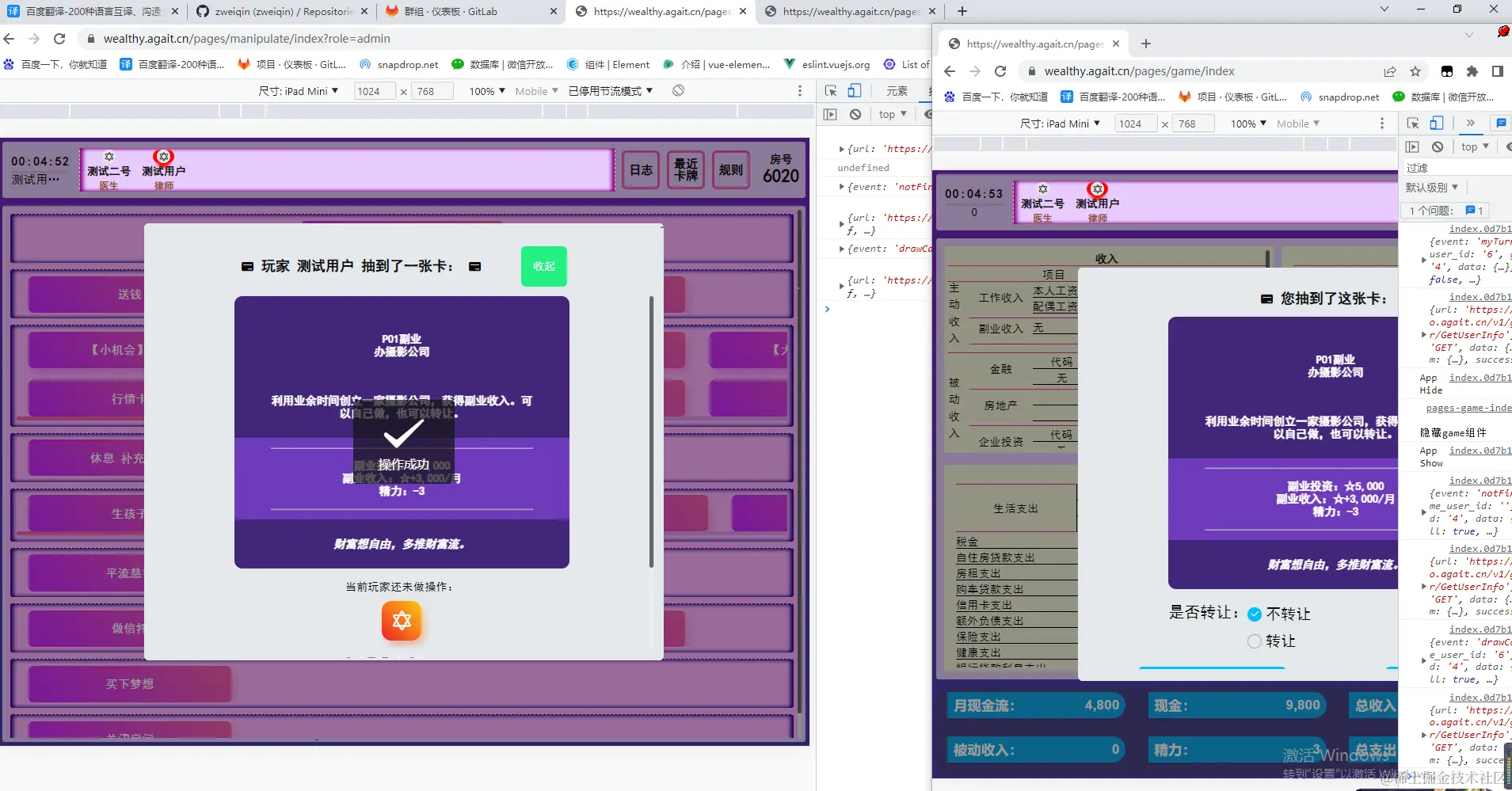
Task: Reload the game page in the right browser window
Action: pos(1000,71)
